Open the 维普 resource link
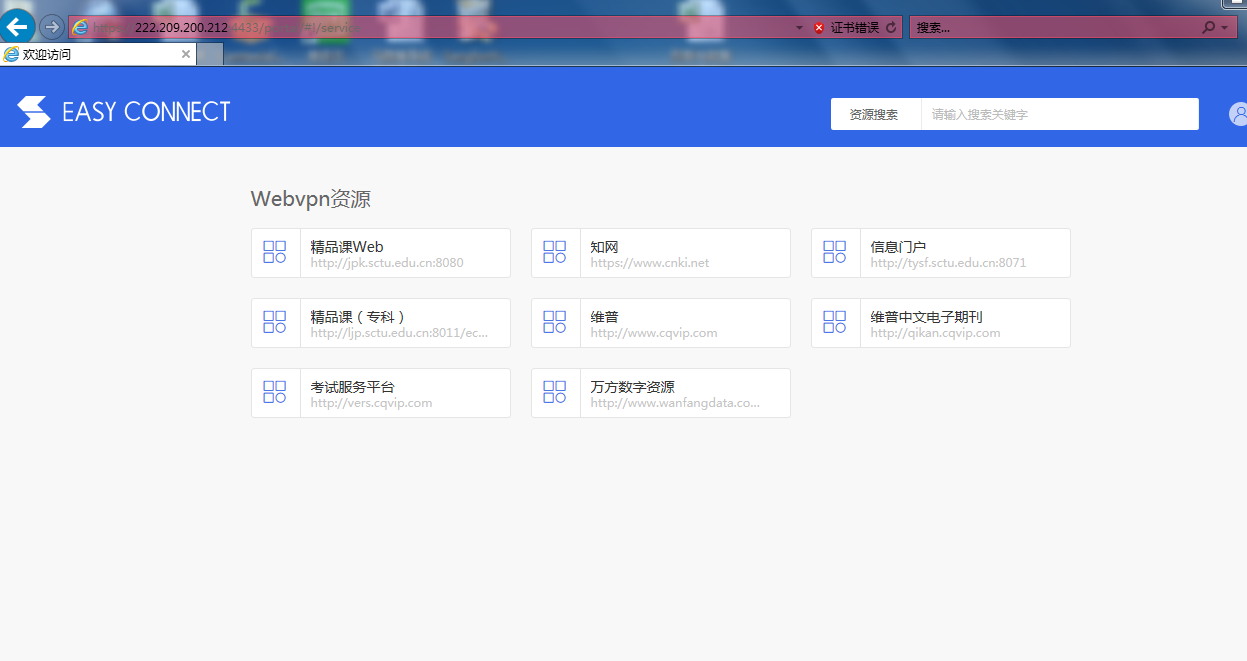The width and height of the screenshot is (1247, 661). pyautogui.click(x=661, y=323)
